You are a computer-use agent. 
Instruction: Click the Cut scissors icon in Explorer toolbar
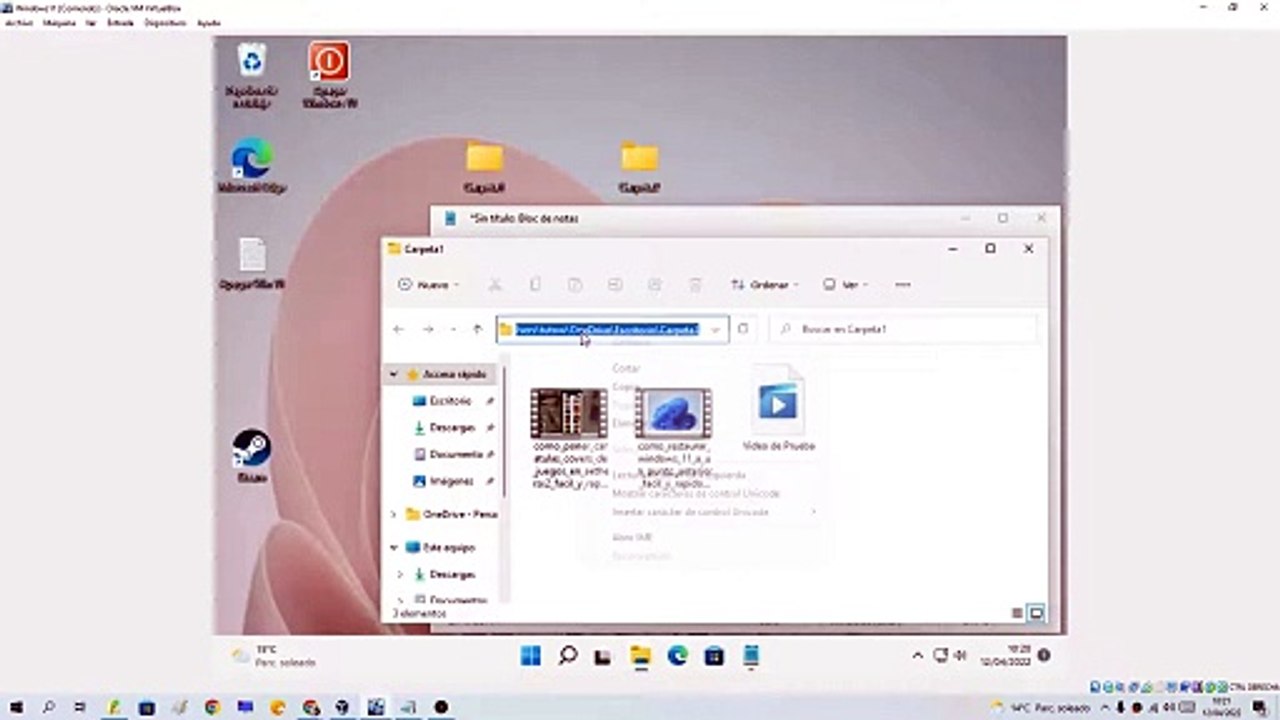(494, 285)
